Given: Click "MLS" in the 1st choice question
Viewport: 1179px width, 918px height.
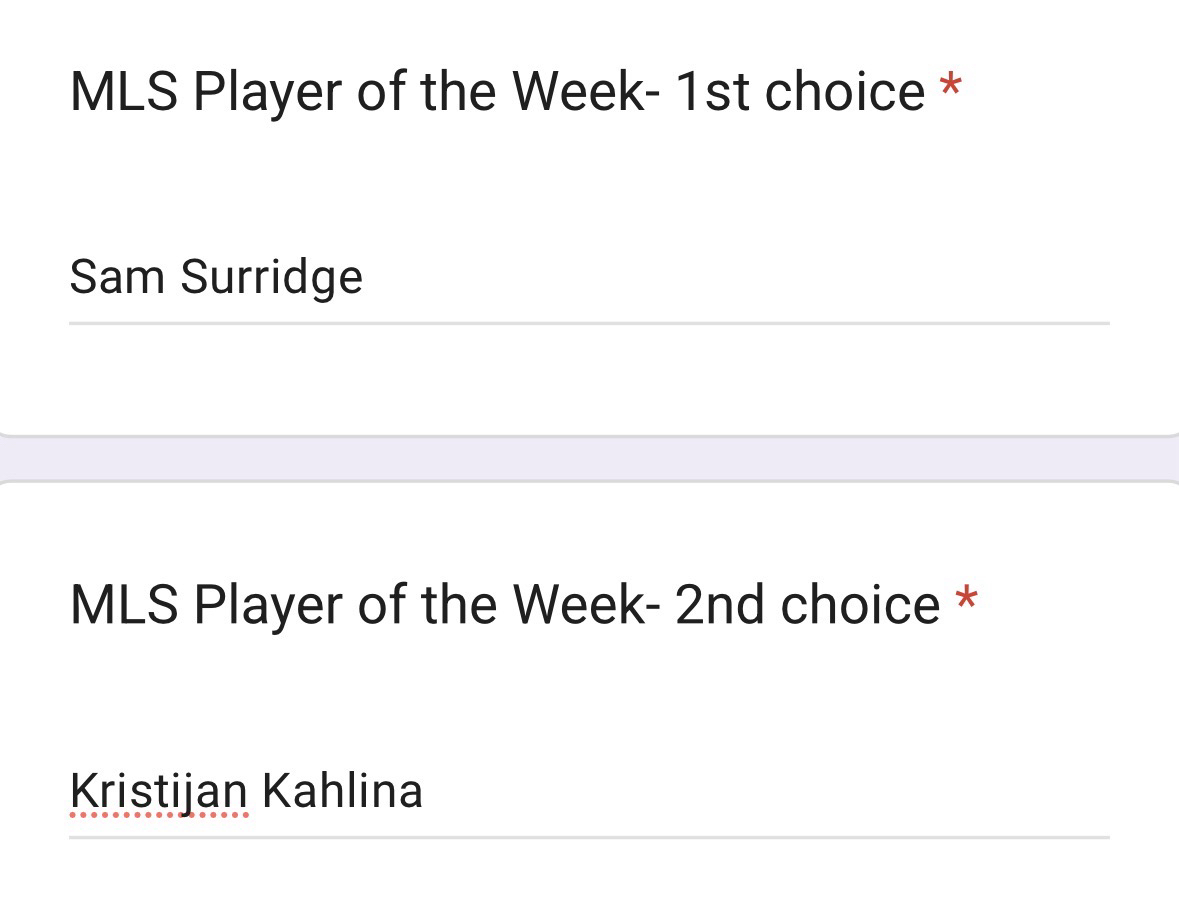Looking at the screenshot, I should (x=124, y=92).
